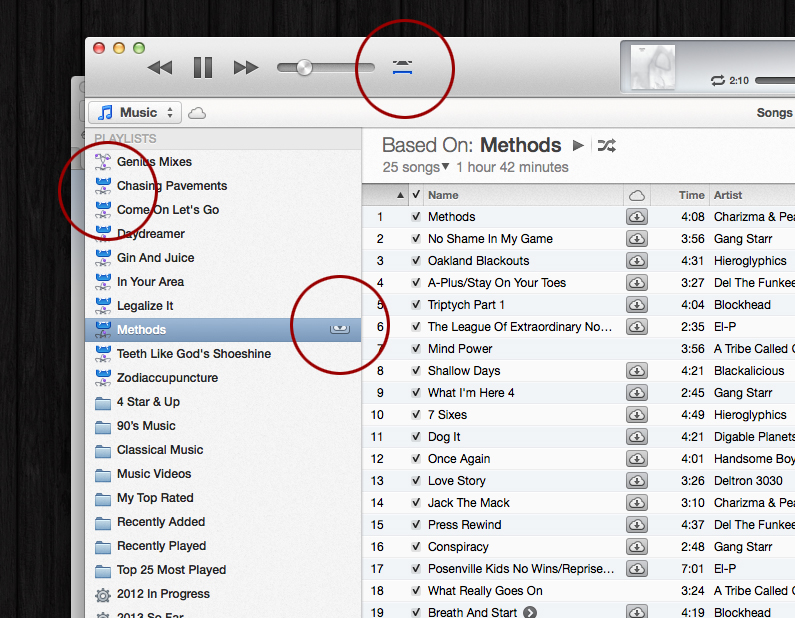Uncheck the song Methods
The height and width of the screenshot is (618, 795).
416,216
